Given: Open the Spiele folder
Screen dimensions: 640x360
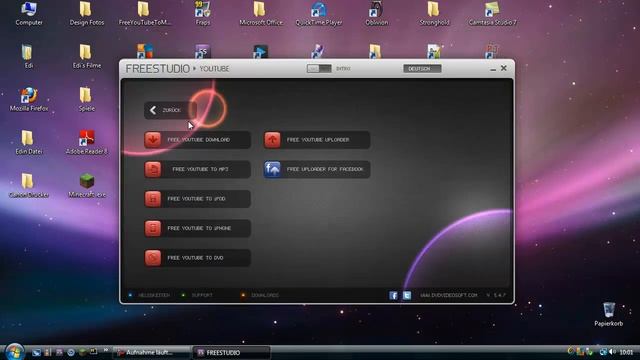Looking at the screenshot, I should tap(87, 100).
